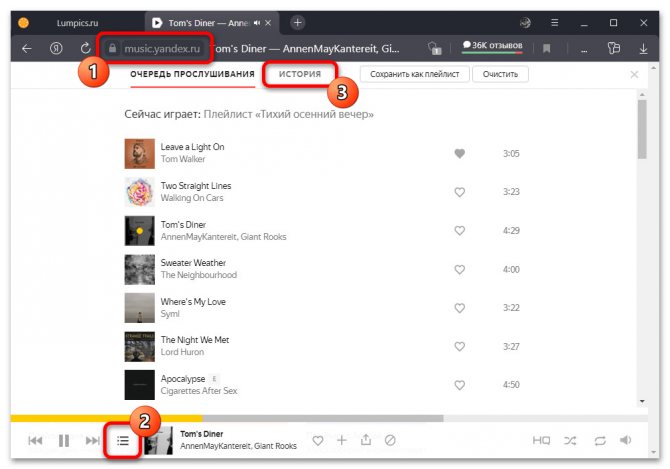Select the Очередь прослушивания tab
Image resolution: width=670 pixels, height=469 pixels.
(192, 74)
